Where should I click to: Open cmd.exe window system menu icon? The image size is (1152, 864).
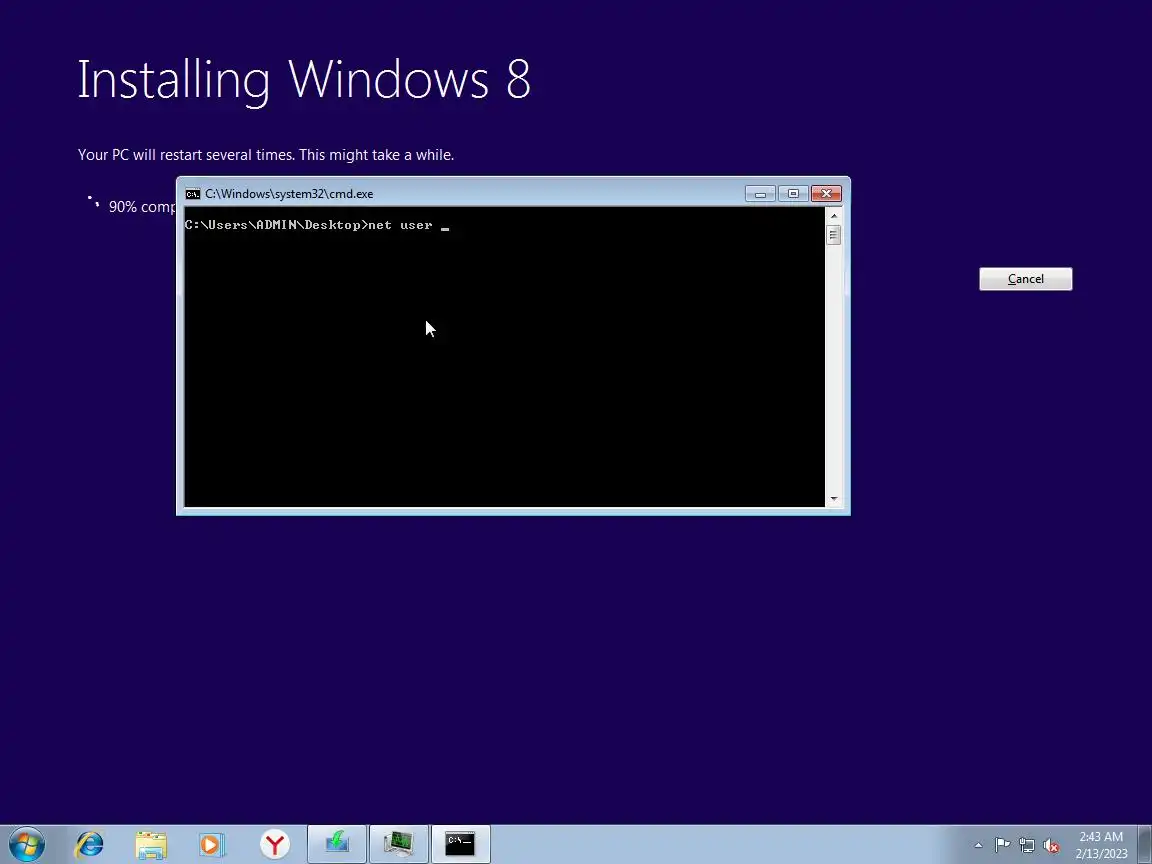coord(192,194)
